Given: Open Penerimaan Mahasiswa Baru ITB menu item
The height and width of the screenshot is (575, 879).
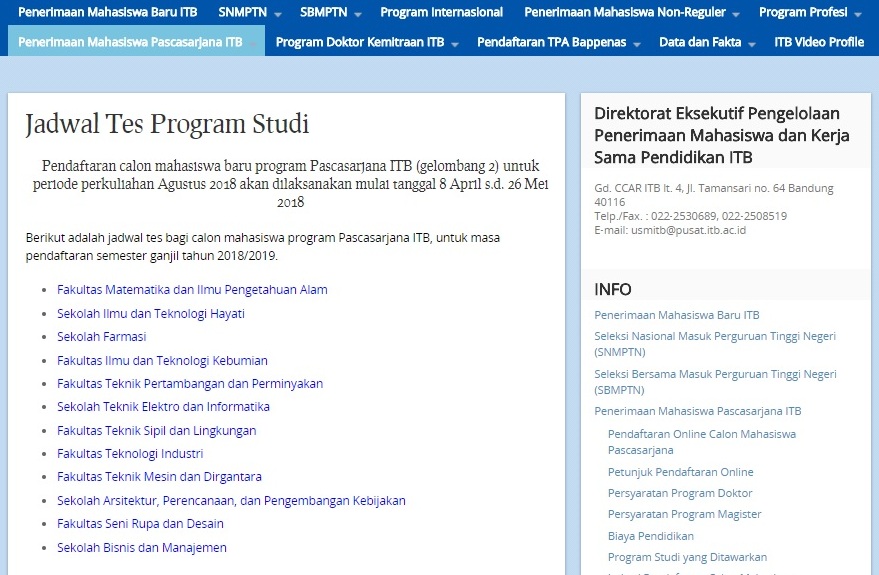Looking at the screenshot, I should (108, 12).
